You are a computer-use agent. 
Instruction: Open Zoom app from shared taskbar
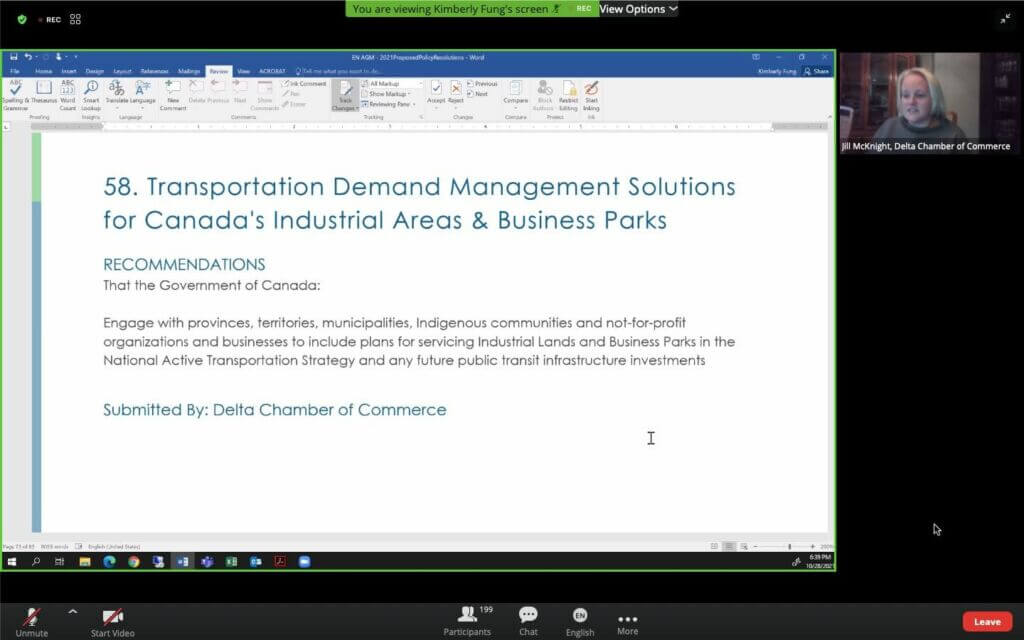(x=304, y=562)
